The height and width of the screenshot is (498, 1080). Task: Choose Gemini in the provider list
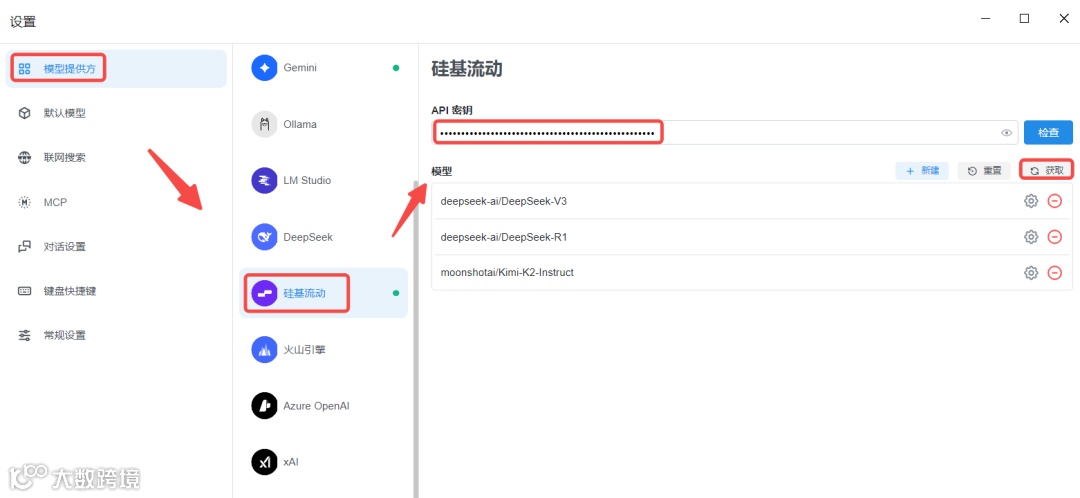tap(324, 68)
